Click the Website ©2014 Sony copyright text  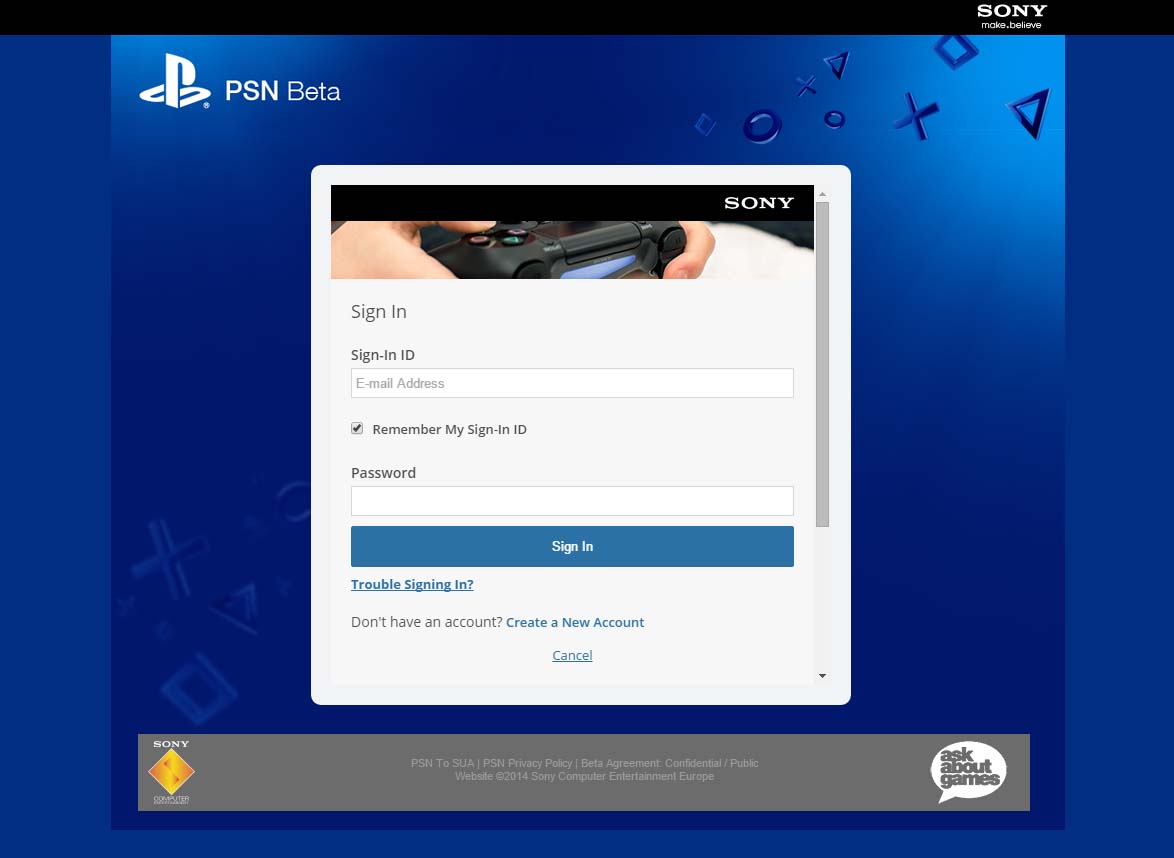pyautogui.click(x=584, y=776)
